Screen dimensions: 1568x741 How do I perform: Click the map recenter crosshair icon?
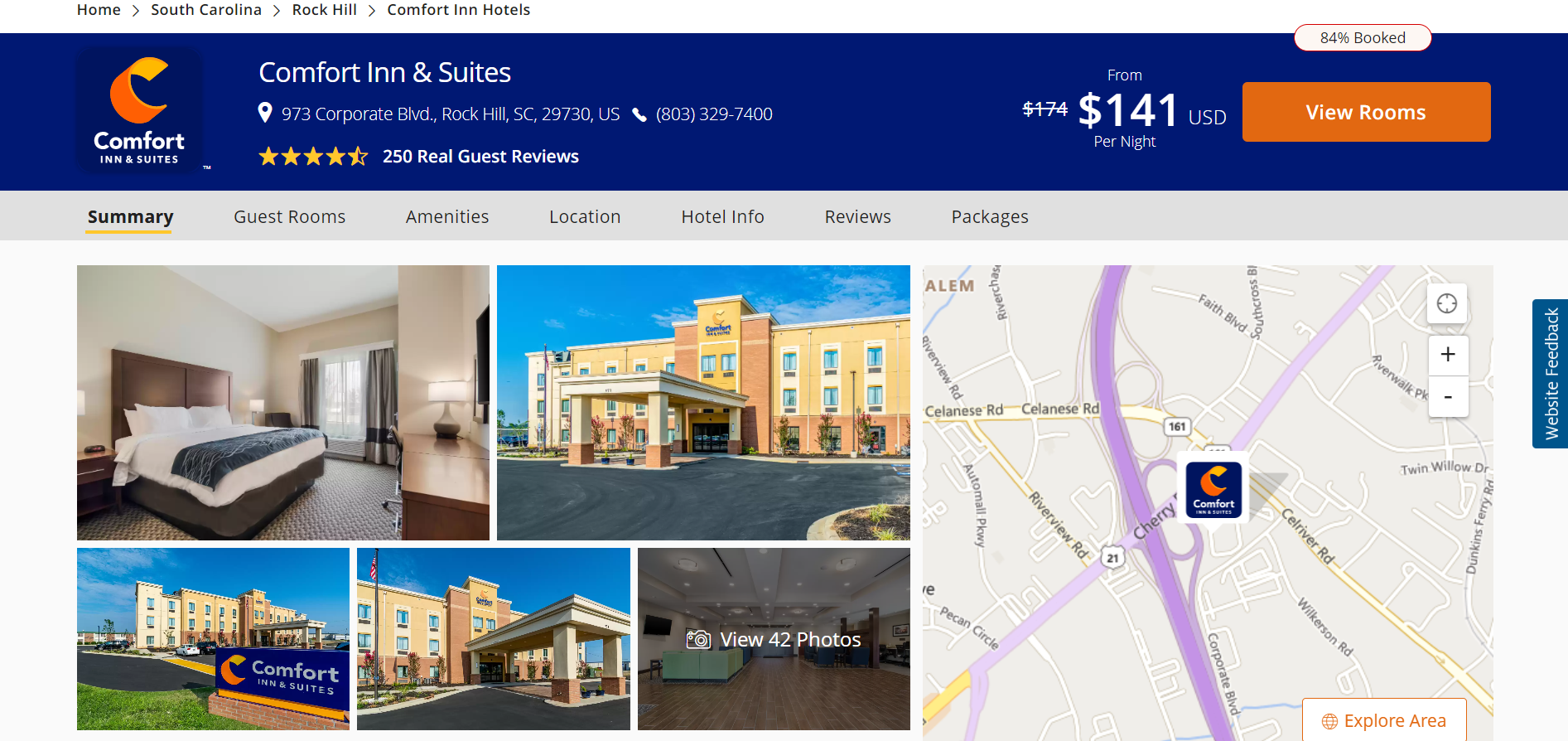1447,303
